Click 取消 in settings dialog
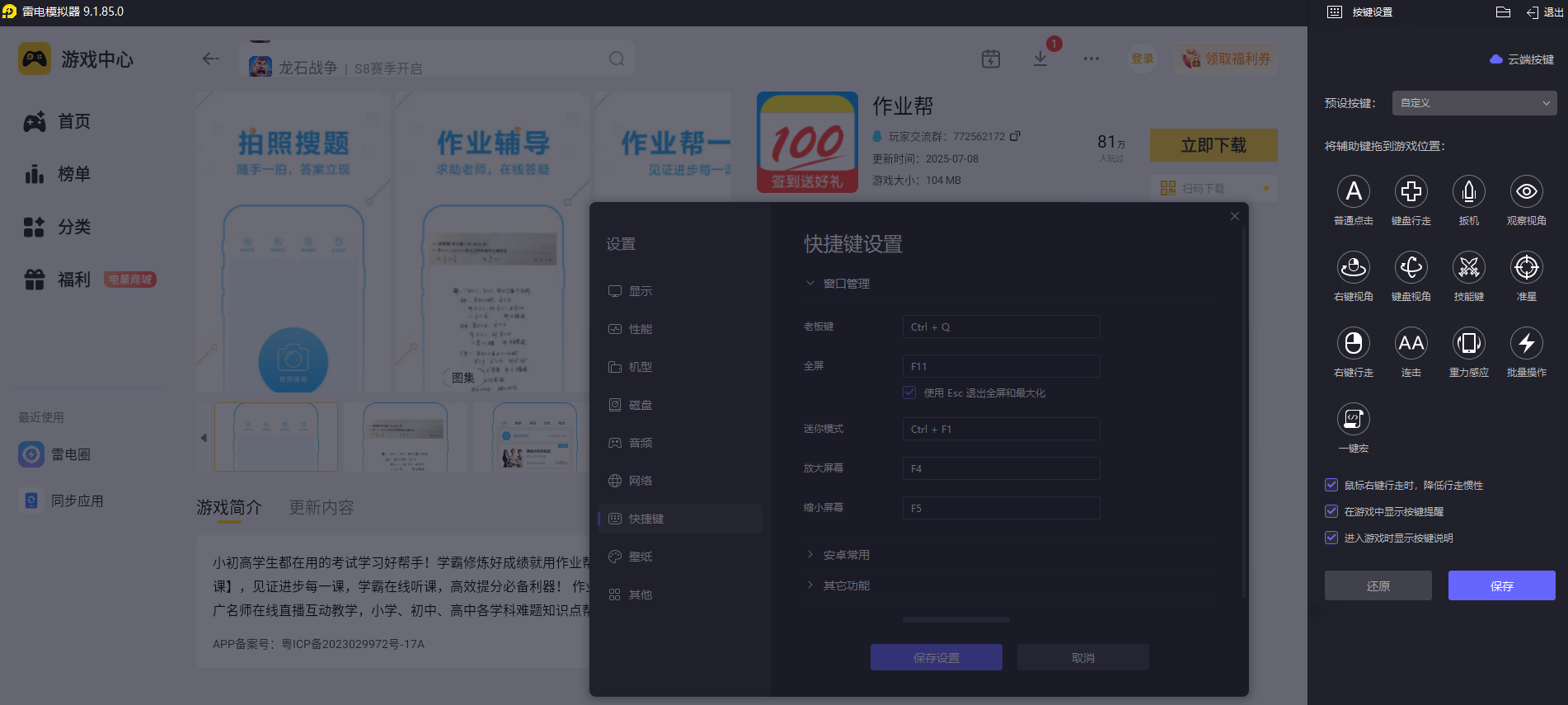 (1083, 657)
